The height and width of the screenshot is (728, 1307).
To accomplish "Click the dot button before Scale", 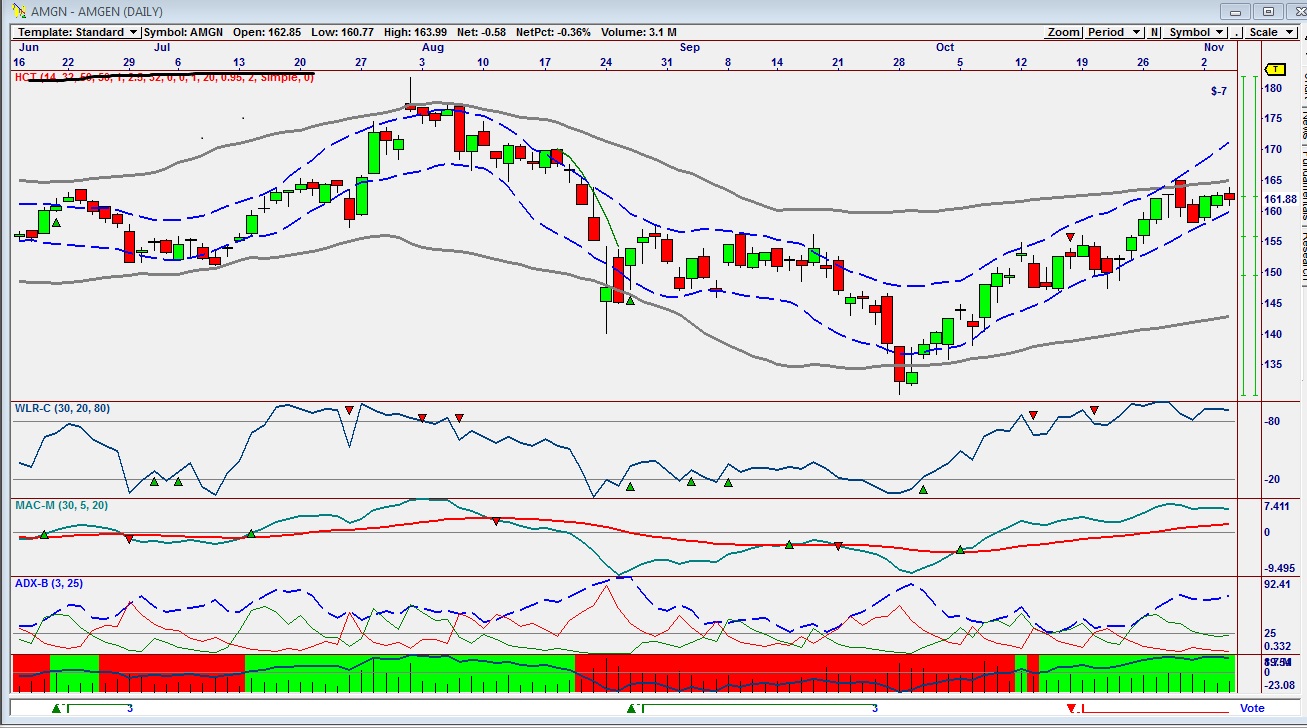I will click(x=1237, y=32).
